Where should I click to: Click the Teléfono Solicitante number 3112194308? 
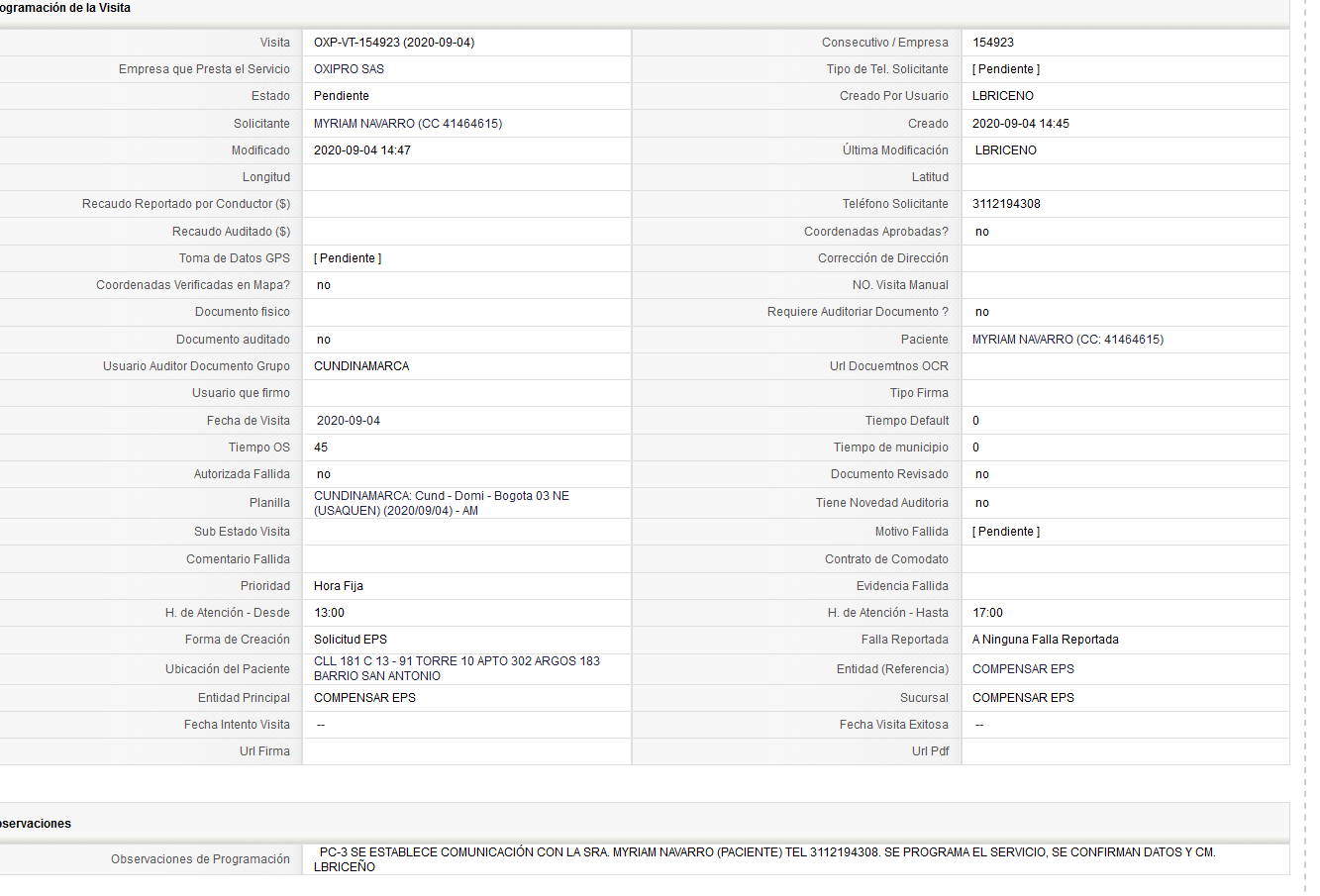[1006, 204]
